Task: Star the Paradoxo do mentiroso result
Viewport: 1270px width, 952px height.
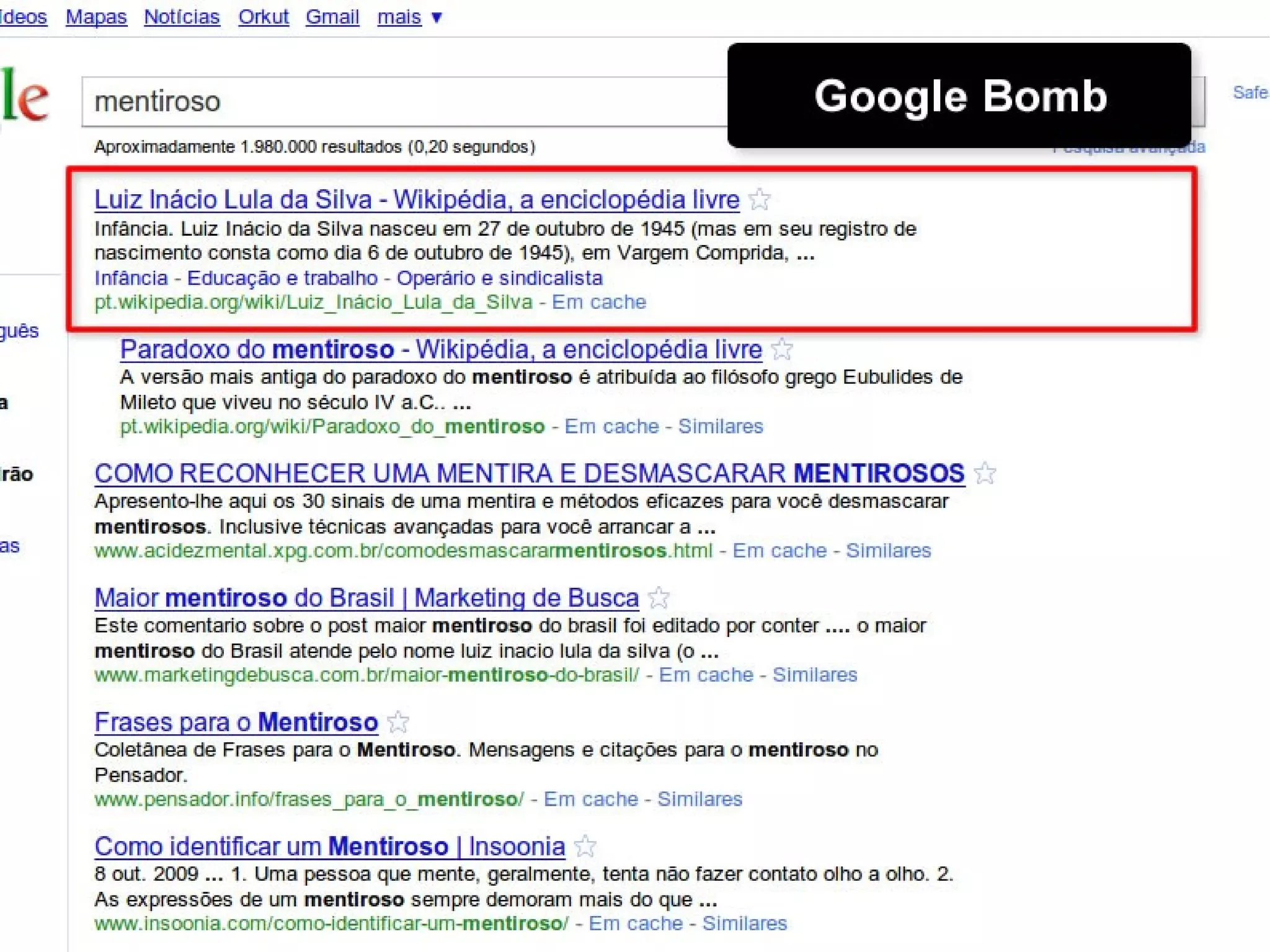Action: click(781, 349)
